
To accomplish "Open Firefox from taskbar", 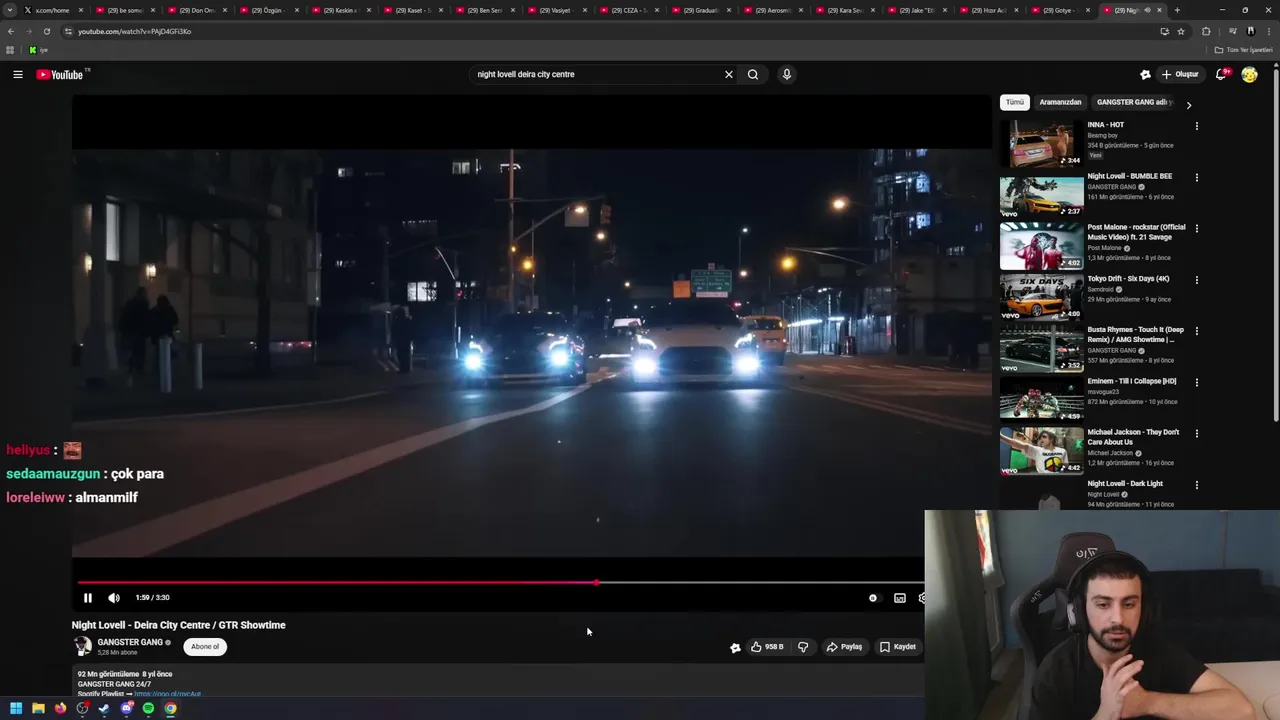I will [60, 708].
